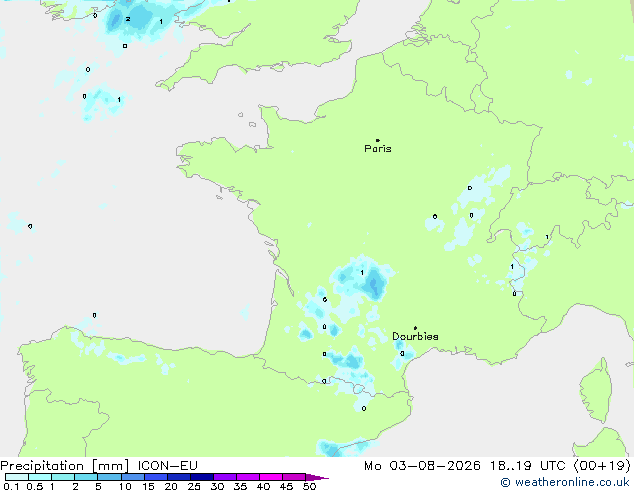Select the Paris location dot marker
Screen dimensions: 634x490
point(378,140)
